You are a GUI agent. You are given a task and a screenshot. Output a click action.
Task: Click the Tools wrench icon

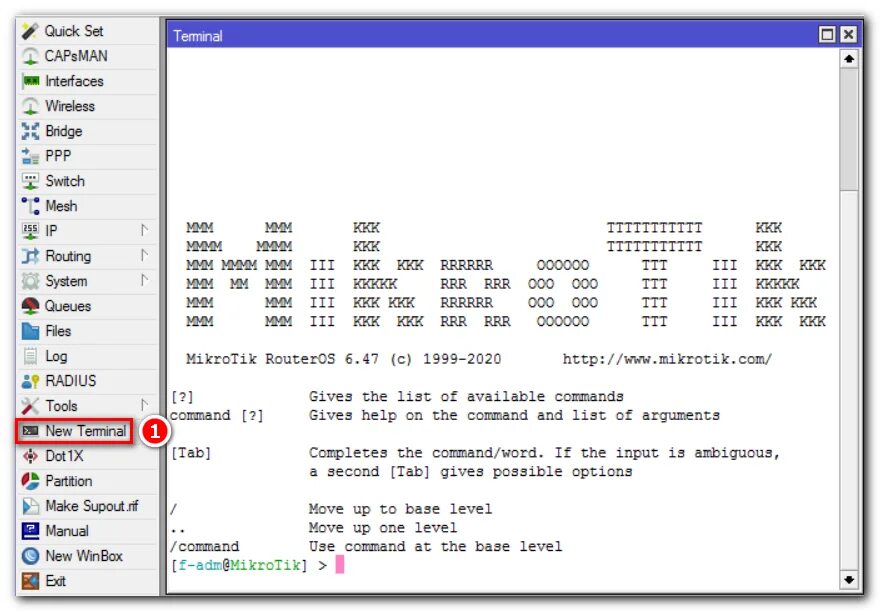click(x=30, y=406)
